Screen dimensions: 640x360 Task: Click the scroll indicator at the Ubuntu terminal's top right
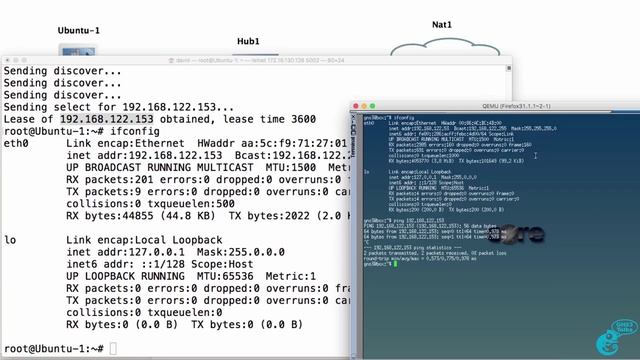pyautogui.click(x=509, y=68)
